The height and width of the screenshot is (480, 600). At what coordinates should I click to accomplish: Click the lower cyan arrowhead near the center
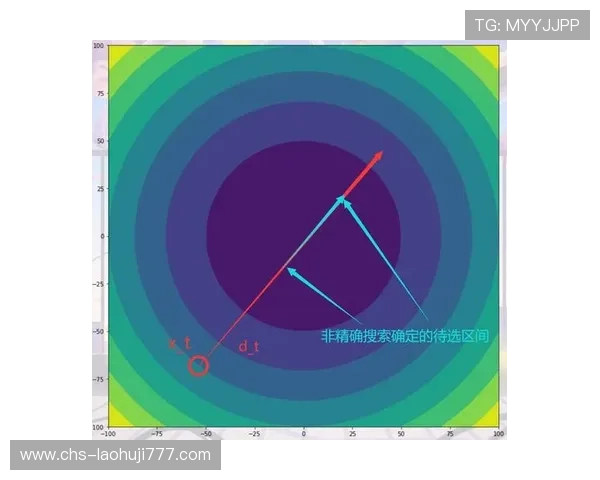pyautogui.click(x=289, y=270)
